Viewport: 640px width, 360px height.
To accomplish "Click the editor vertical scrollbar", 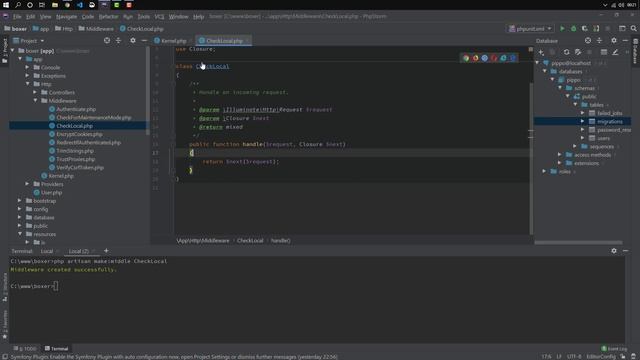I will pyautogui.click(x=531, y=157).
